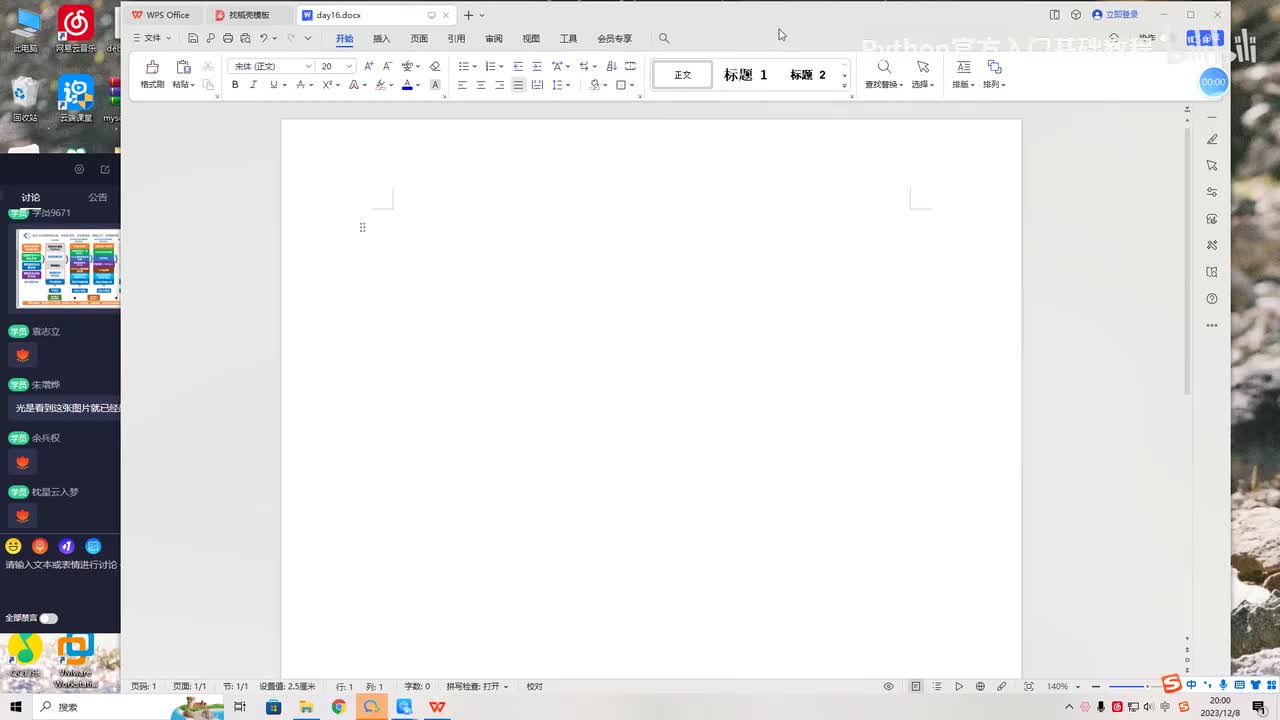Click the Format Painter brush icon
1280x720 pixels.
tap(152, 67)
